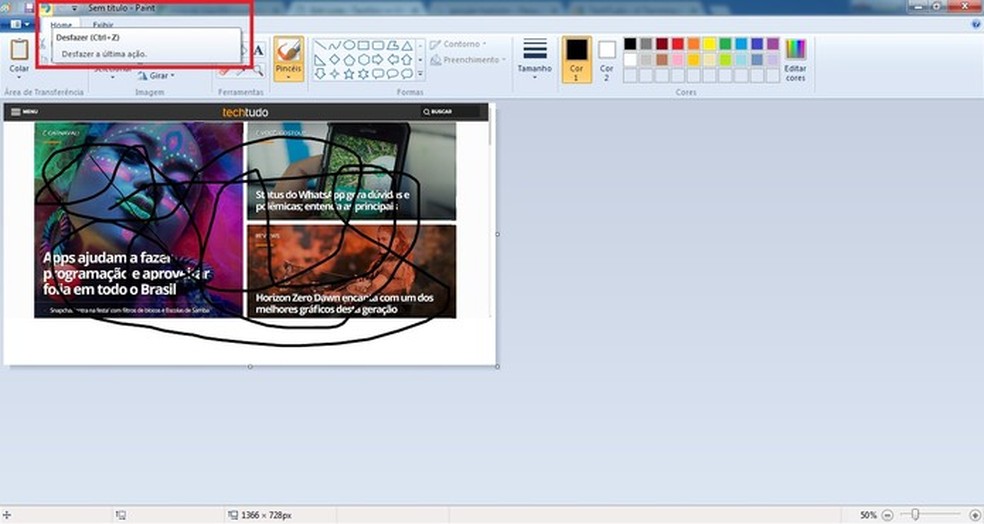
Task: Choose the Down Arrow shape
Action: tap(320, 73)
